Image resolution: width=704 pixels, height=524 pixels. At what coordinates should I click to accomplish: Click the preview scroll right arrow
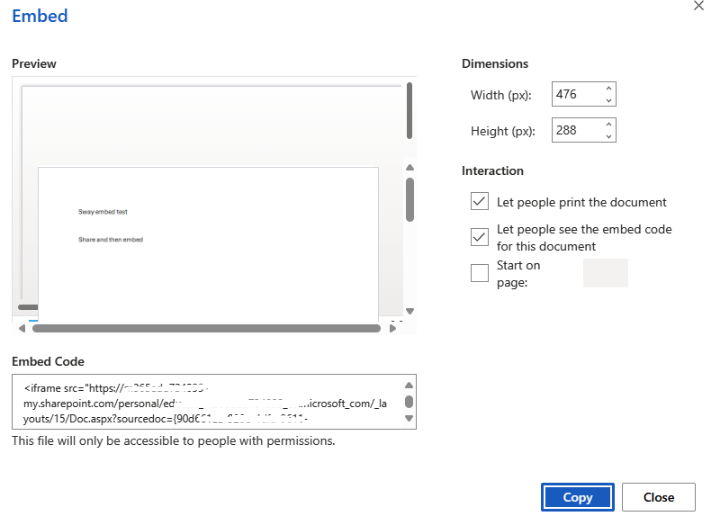tap(393, 328)
